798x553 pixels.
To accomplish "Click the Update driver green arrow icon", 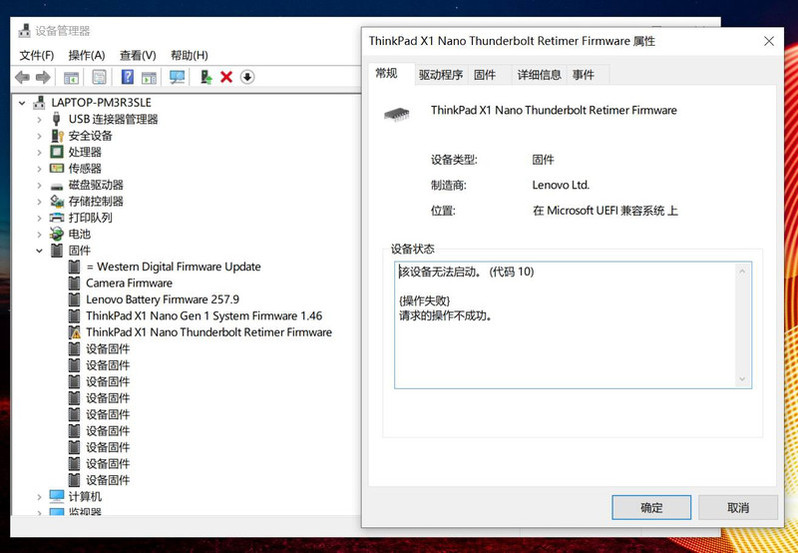I will point(206,77).
